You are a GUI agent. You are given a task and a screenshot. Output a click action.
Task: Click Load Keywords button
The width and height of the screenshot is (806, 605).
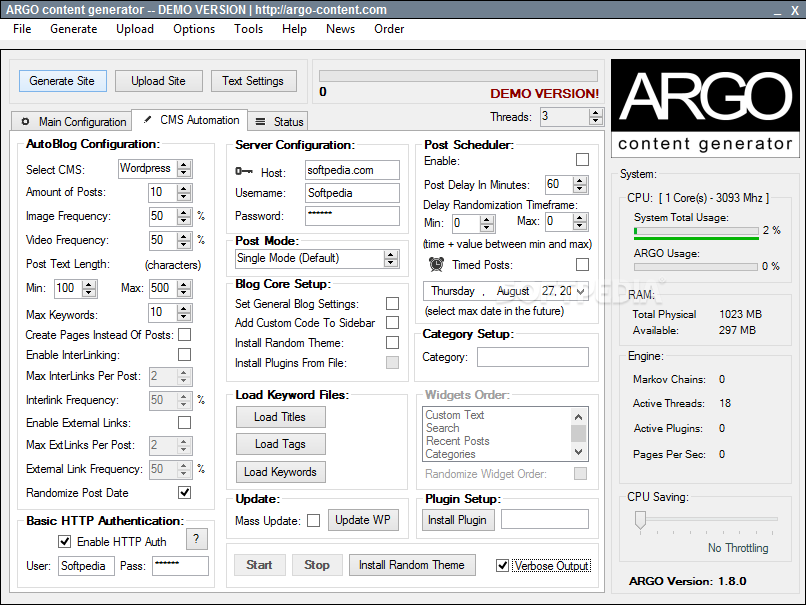(280, 472)
